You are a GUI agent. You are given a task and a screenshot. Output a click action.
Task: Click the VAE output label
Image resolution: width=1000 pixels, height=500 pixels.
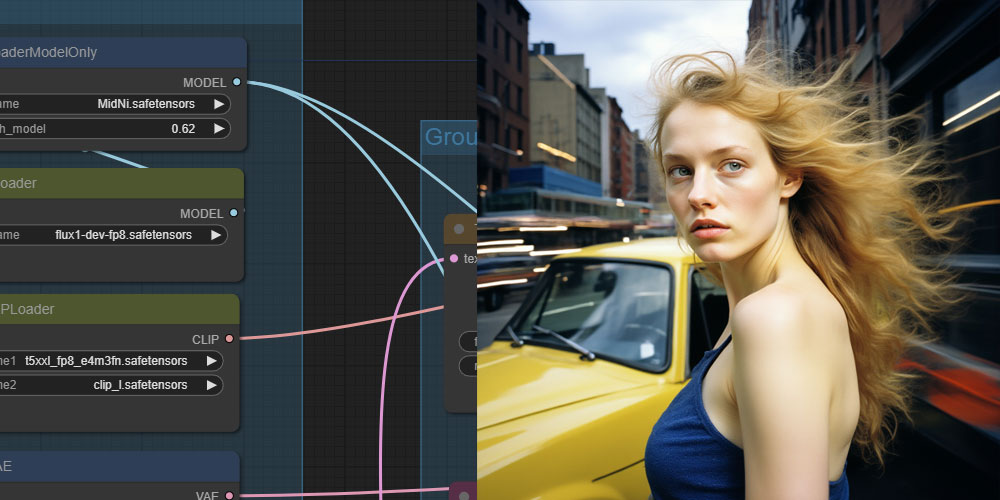(x=207, y=496)
